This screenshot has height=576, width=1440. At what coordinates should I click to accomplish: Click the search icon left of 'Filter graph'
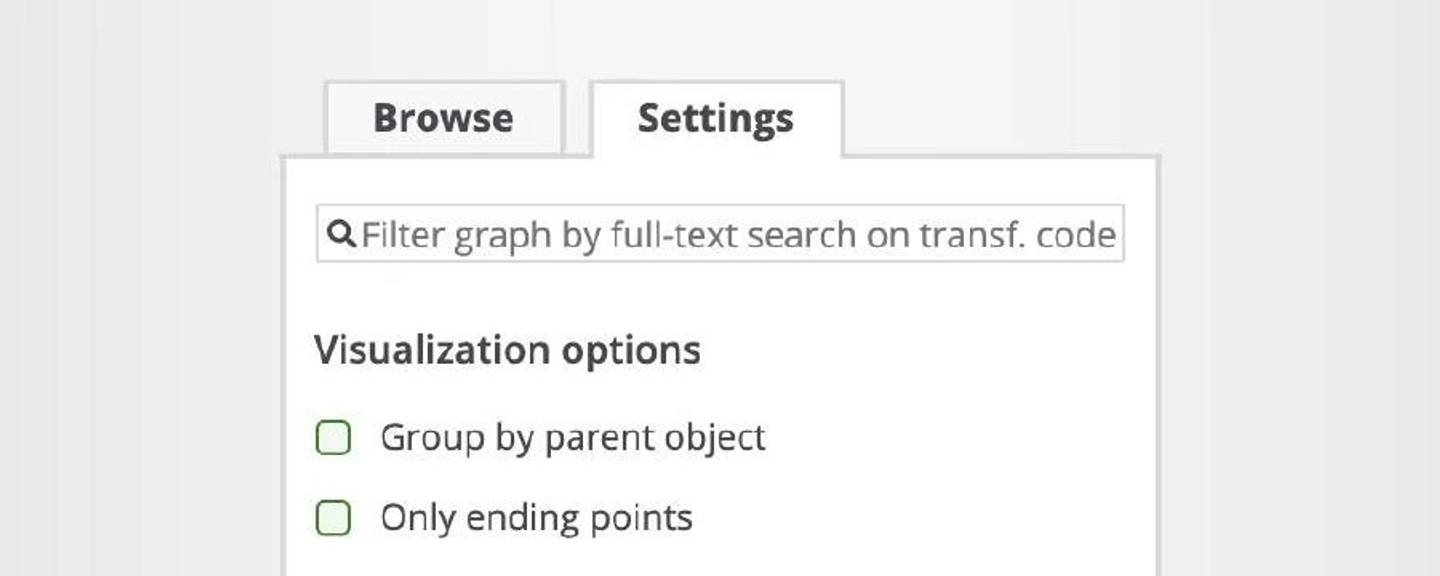point(342,235)
